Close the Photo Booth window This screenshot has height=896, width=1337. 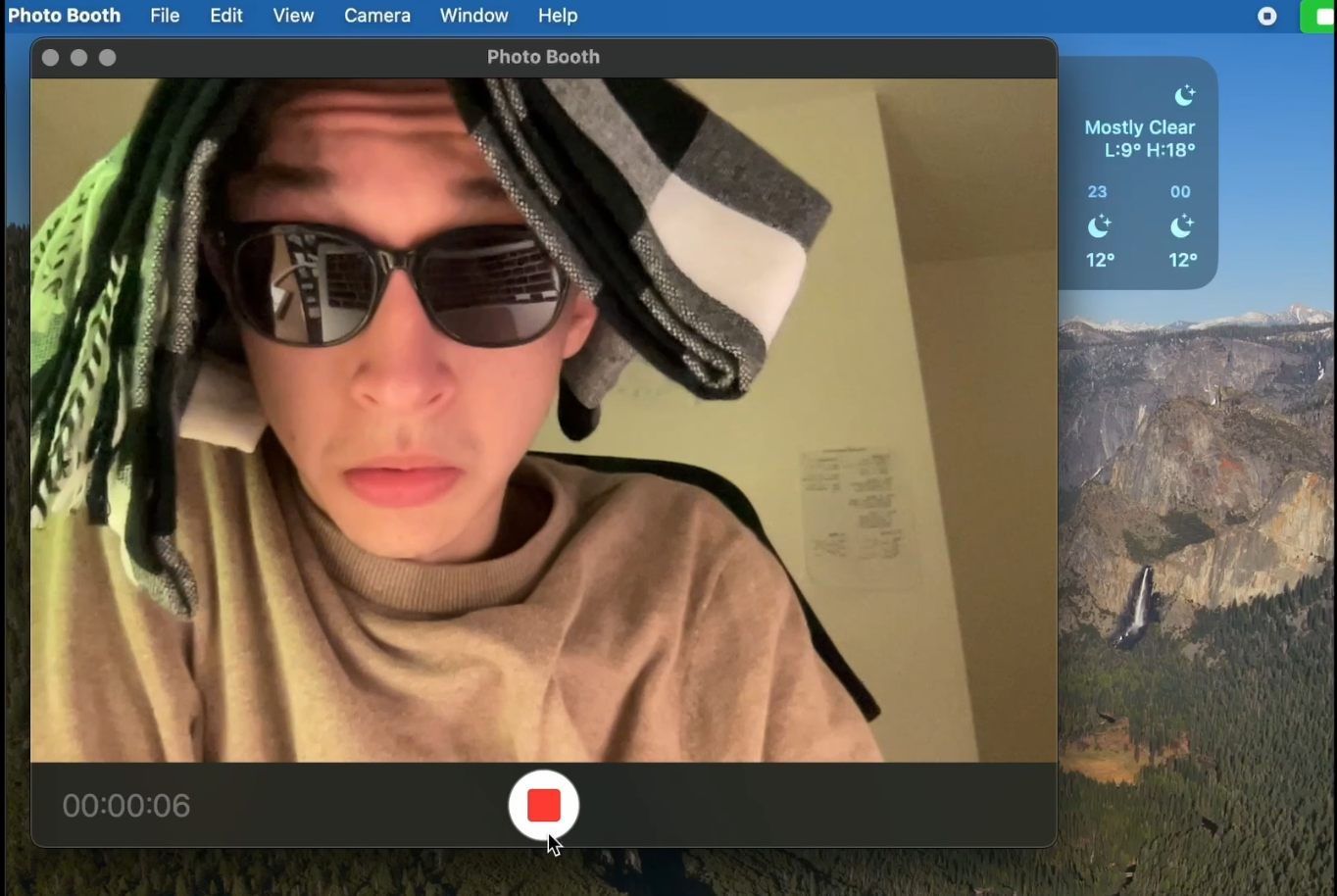tap(51, 58)
